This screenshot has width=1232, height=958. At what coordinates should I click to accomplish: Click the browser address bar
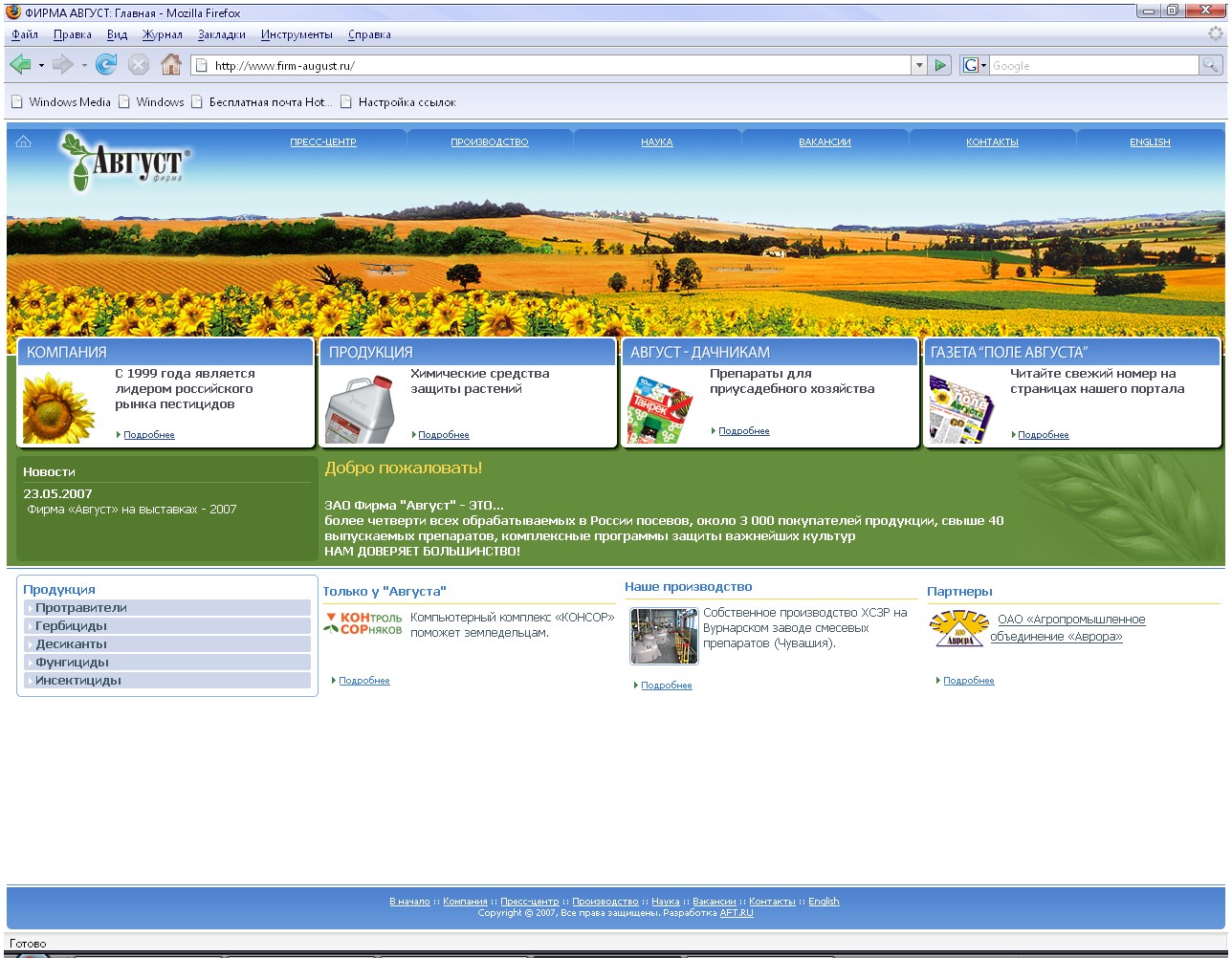pos(552,65)
